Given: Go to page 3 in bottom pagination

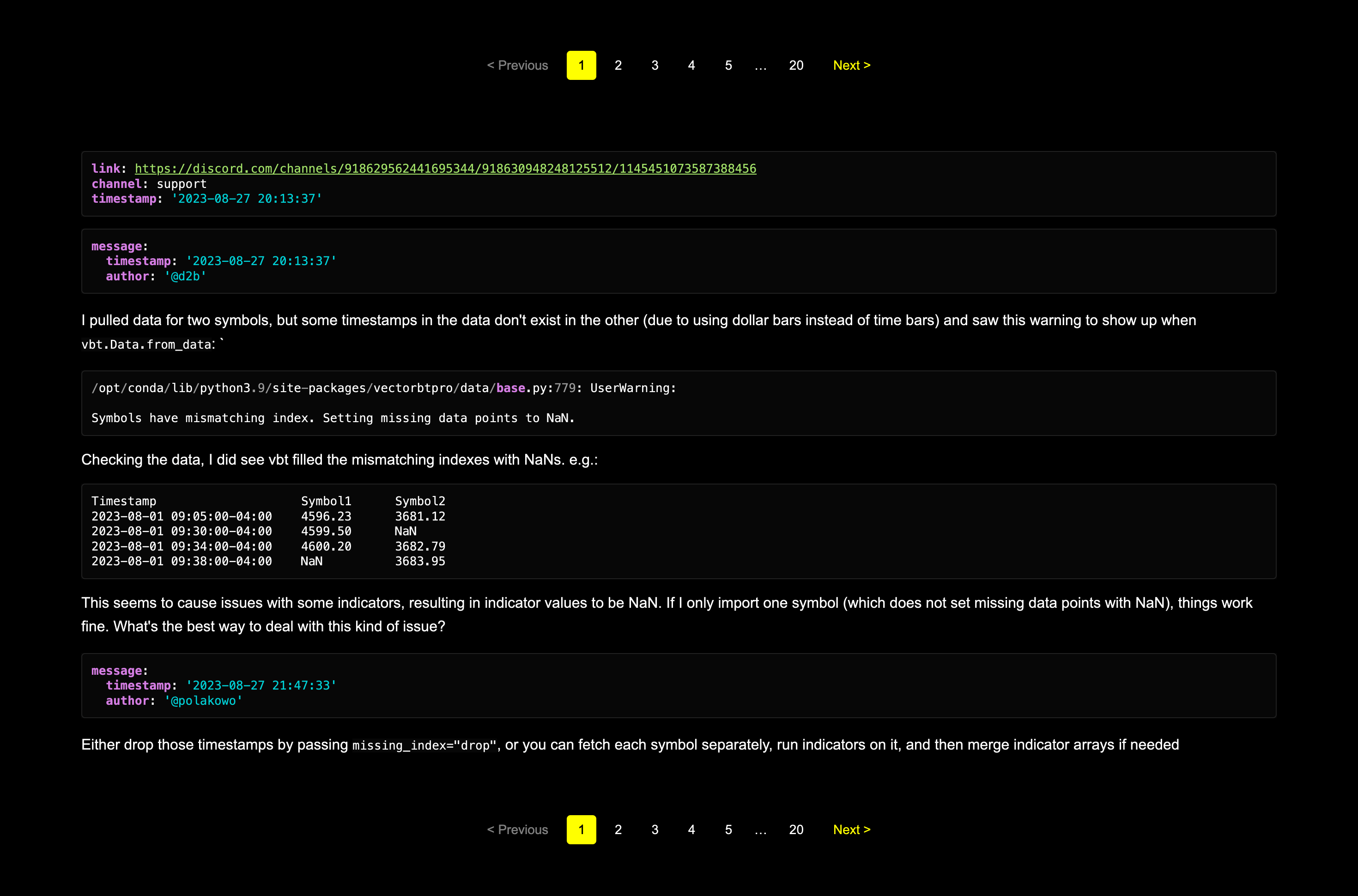Looking at the screenshot, I should pos(655,829).
